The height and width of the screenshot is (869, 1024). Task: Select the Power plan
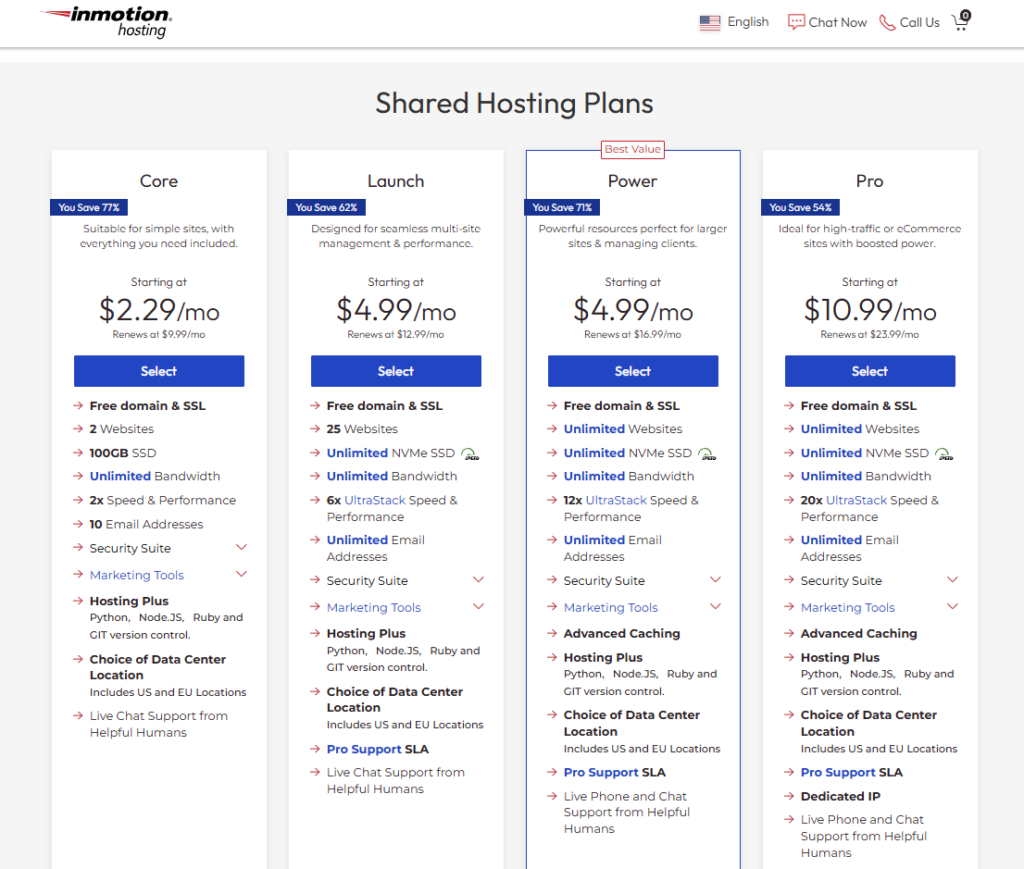(x=633, y=371)
